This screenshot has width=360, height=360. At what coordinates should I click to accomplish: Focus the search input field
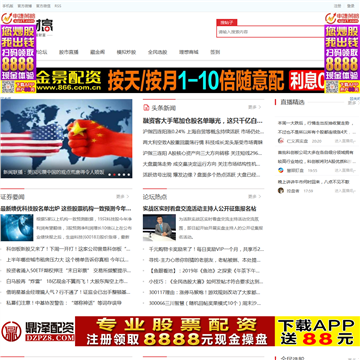(270, 32)
